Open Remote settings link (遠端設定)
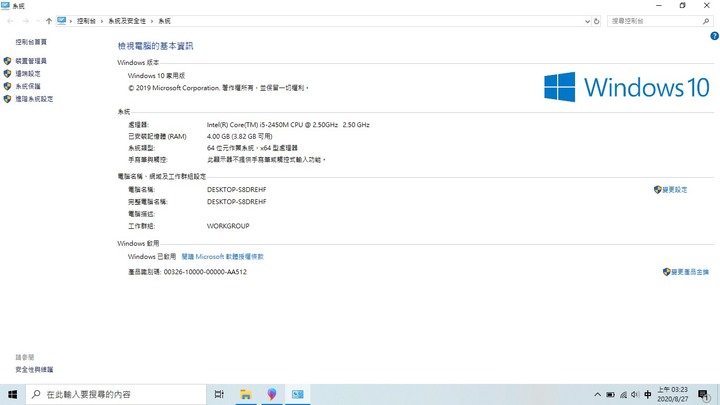Screen dimensions: 720x405 pyautogui.click(x=28, y=73)
